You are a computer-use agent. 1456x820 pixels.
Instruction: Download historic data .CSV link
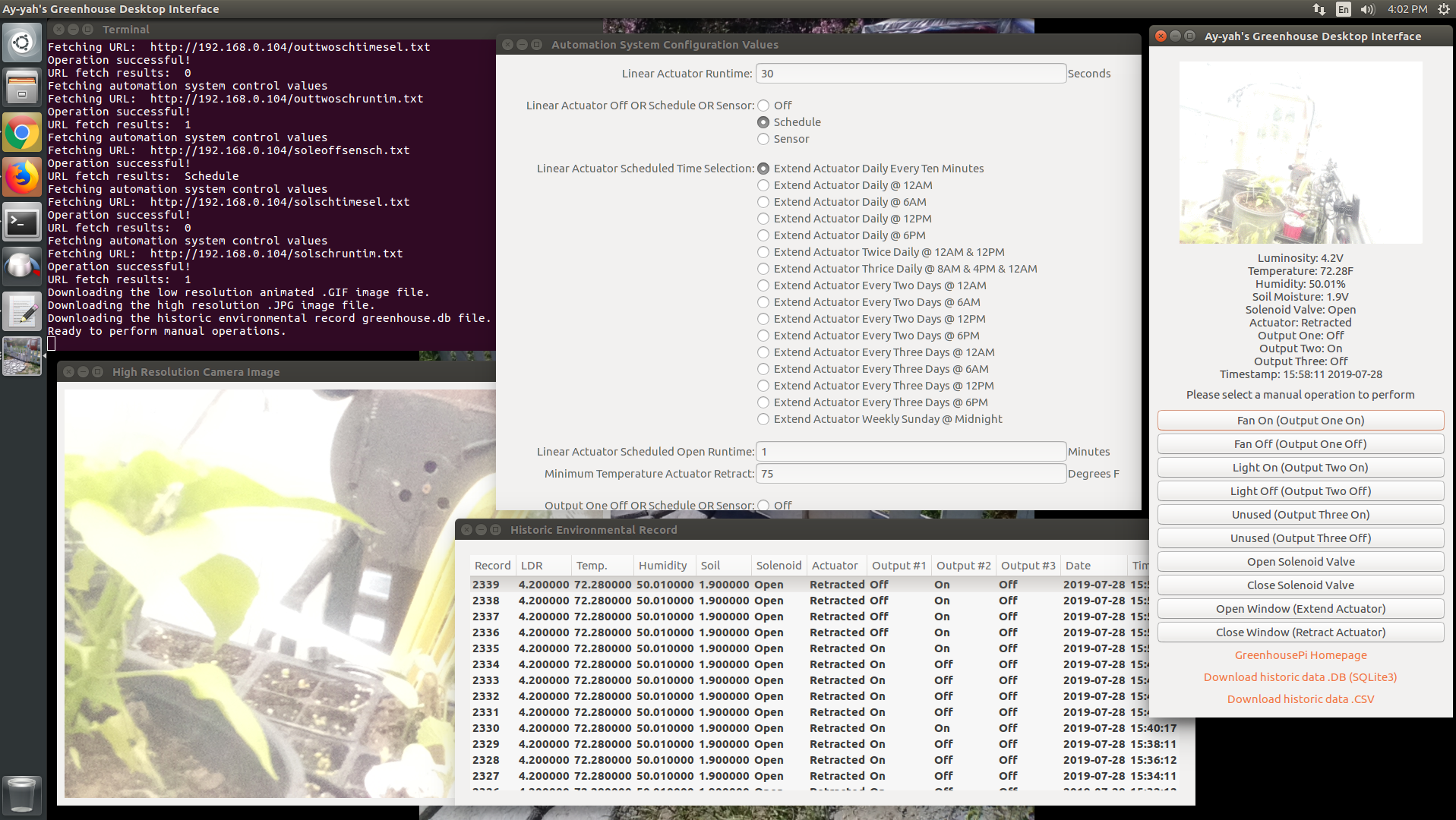pyautogui.click(x=1300, y=699)
